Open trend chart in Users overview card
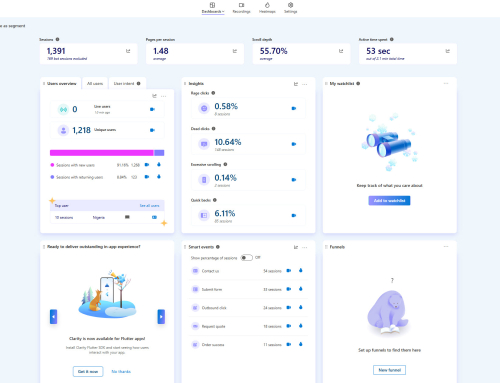 [154, 96]
